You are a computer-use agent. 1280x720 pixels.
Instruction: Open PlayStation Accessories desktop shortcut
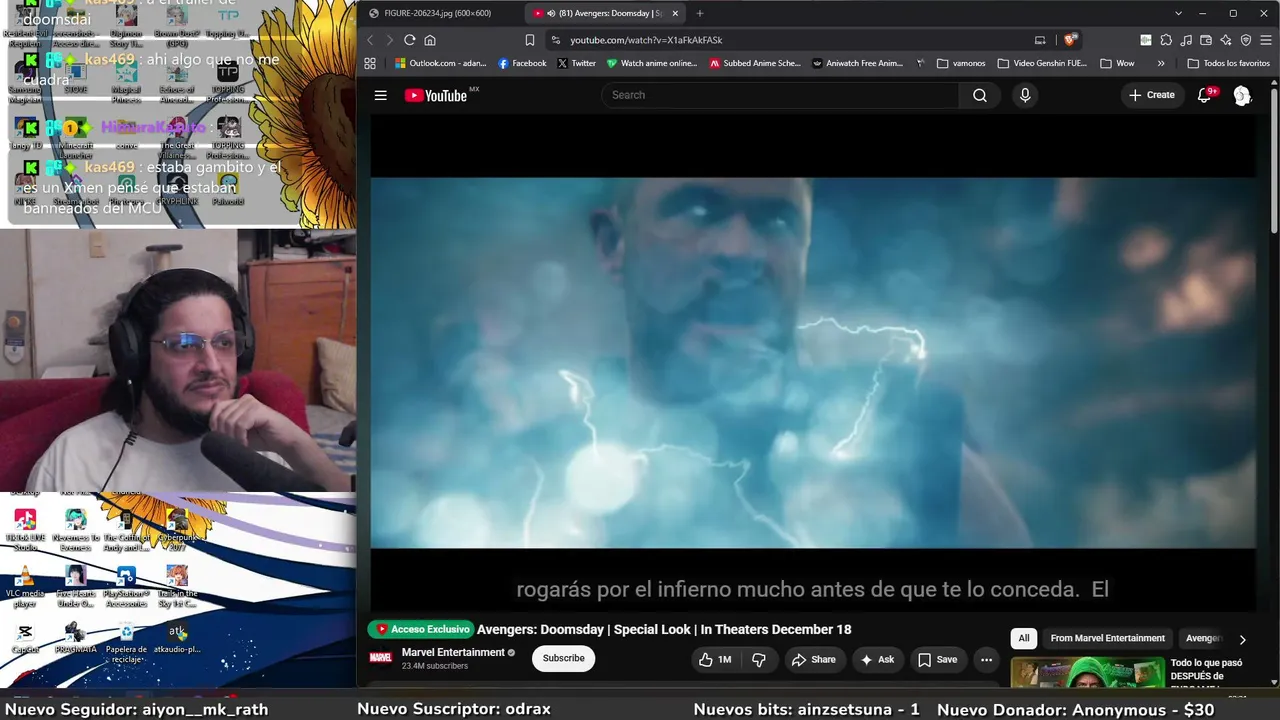(x=126, y=586)
